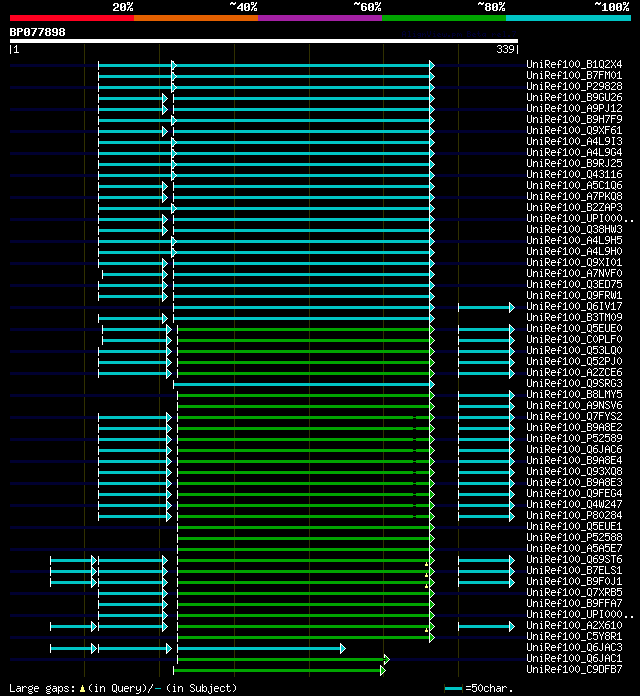This screenshot has width=640, height=696.
Task: Click subject name UniRef100_Q93XQ8
Action: [x=574, y=471]
